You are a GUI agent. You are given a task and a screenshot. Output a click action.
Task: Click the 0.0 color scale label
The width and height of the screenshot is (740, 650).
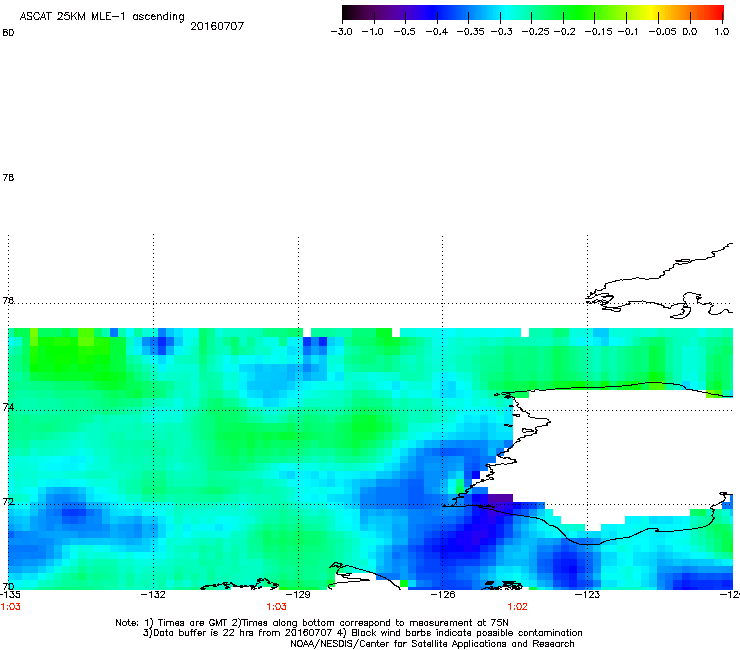[690, 32]
